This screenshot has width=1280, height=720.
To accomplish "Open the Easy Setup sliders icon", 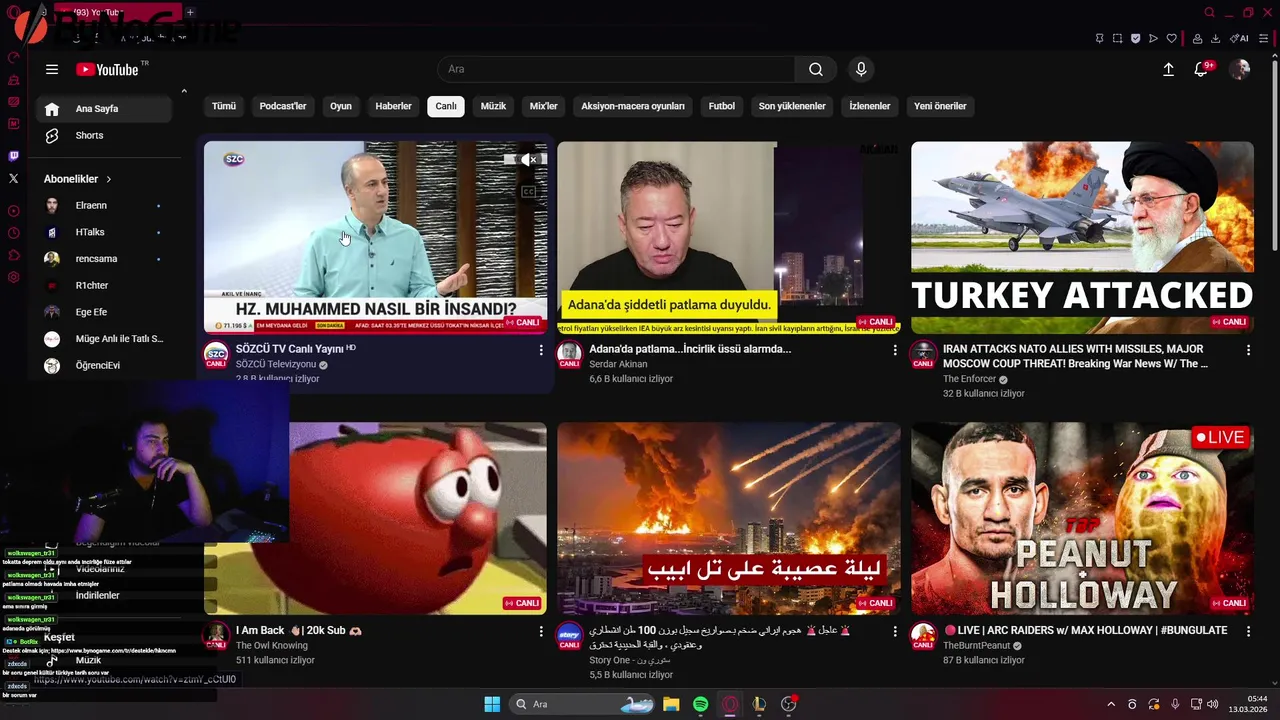I will tap(1264, 38).
